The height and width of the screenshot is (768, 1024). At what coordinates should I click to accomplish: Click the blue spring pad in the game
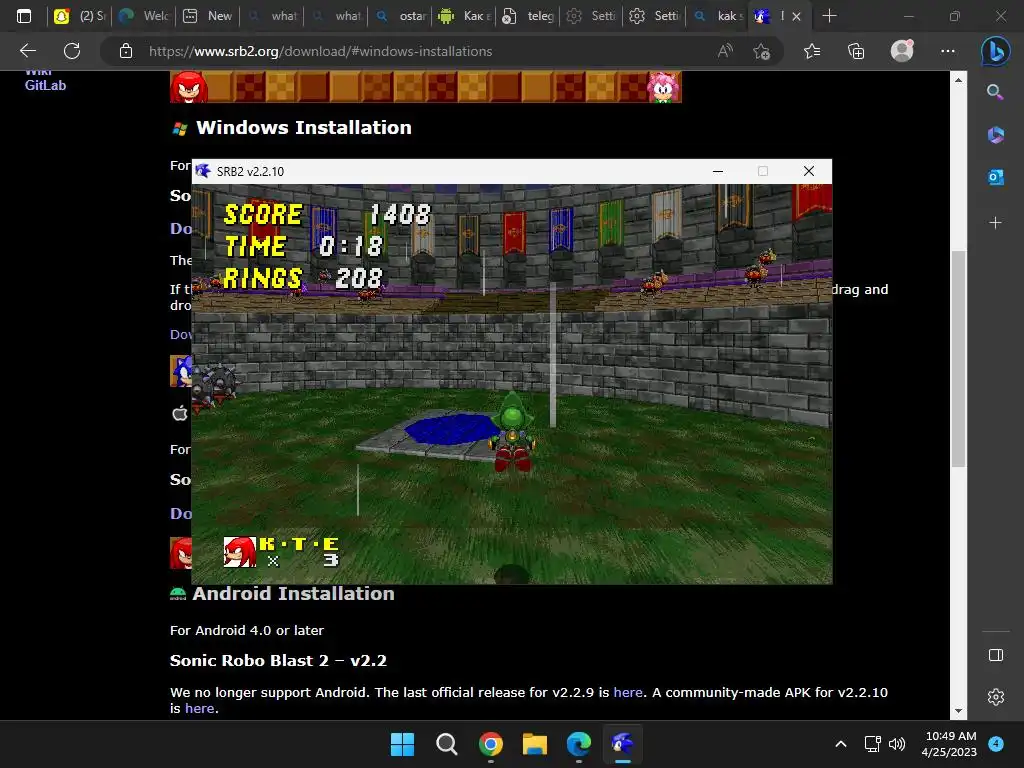tap(451, 429)
